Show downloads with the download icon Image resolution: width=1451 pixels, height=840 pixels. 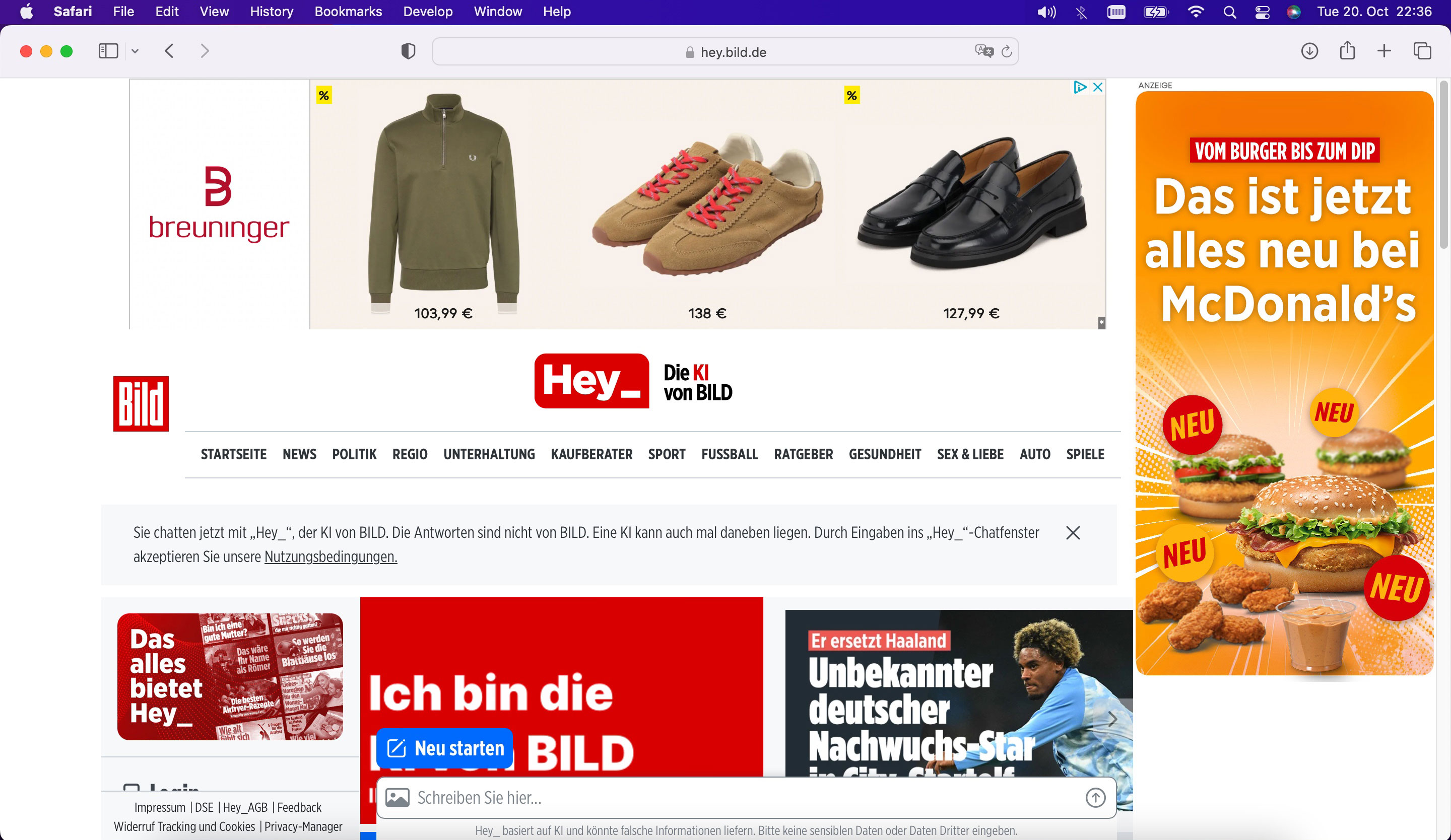(1309, 51)
